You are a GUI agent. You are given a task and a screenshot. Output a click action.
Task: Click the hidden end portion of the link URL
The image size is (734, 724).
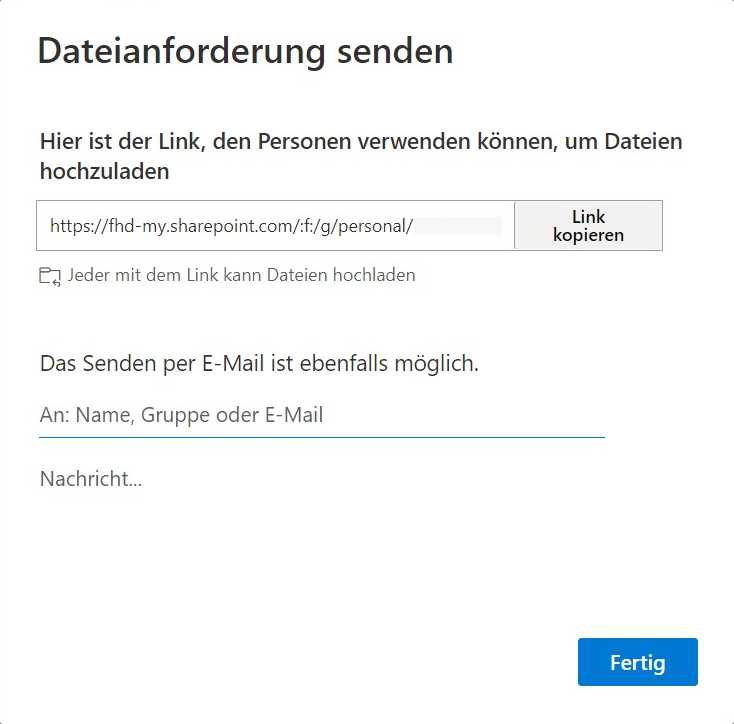point(459,226)
